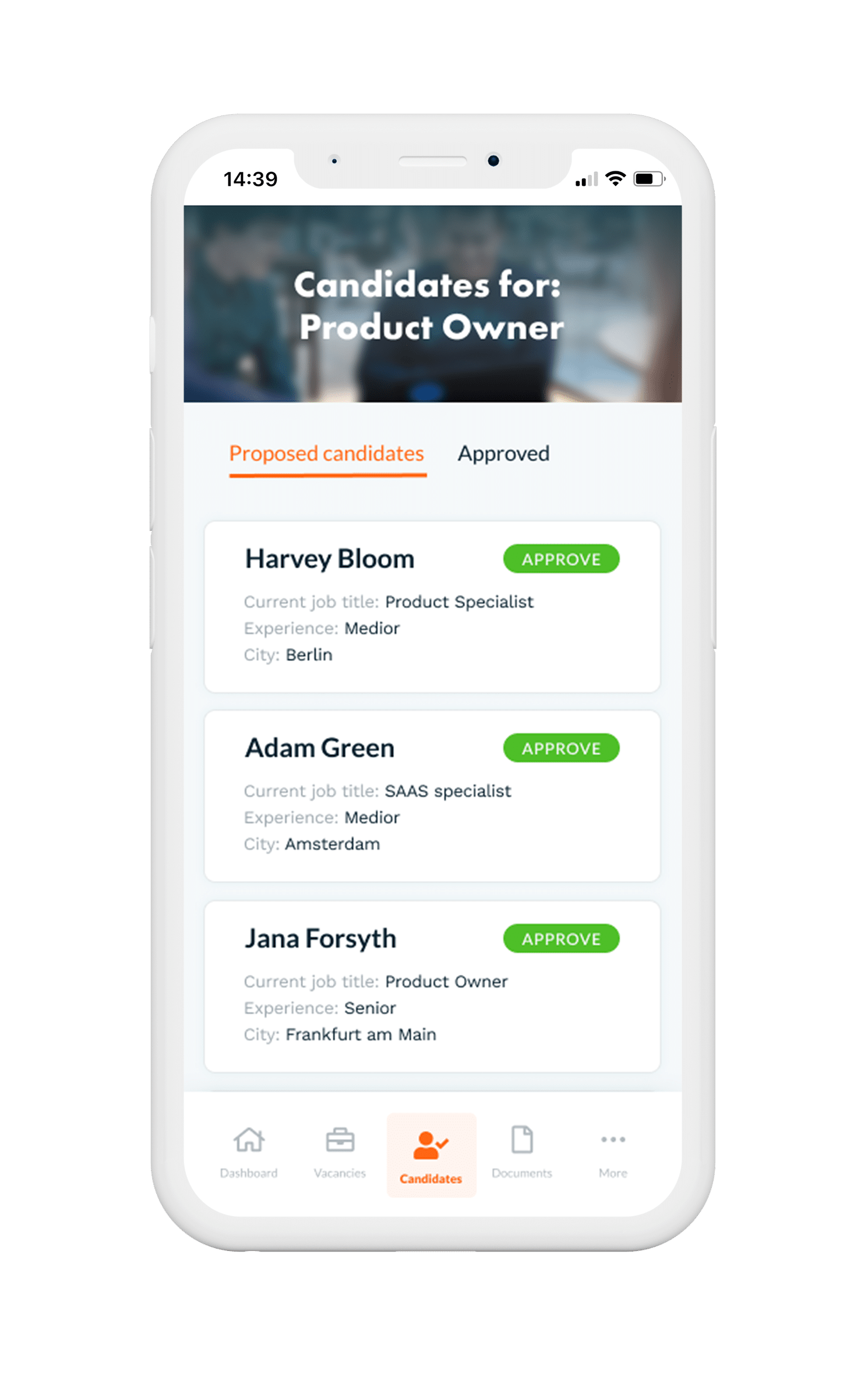Open the Vacancies briefcase icon
The image size is (868, 1392).
click(340, 1140)
